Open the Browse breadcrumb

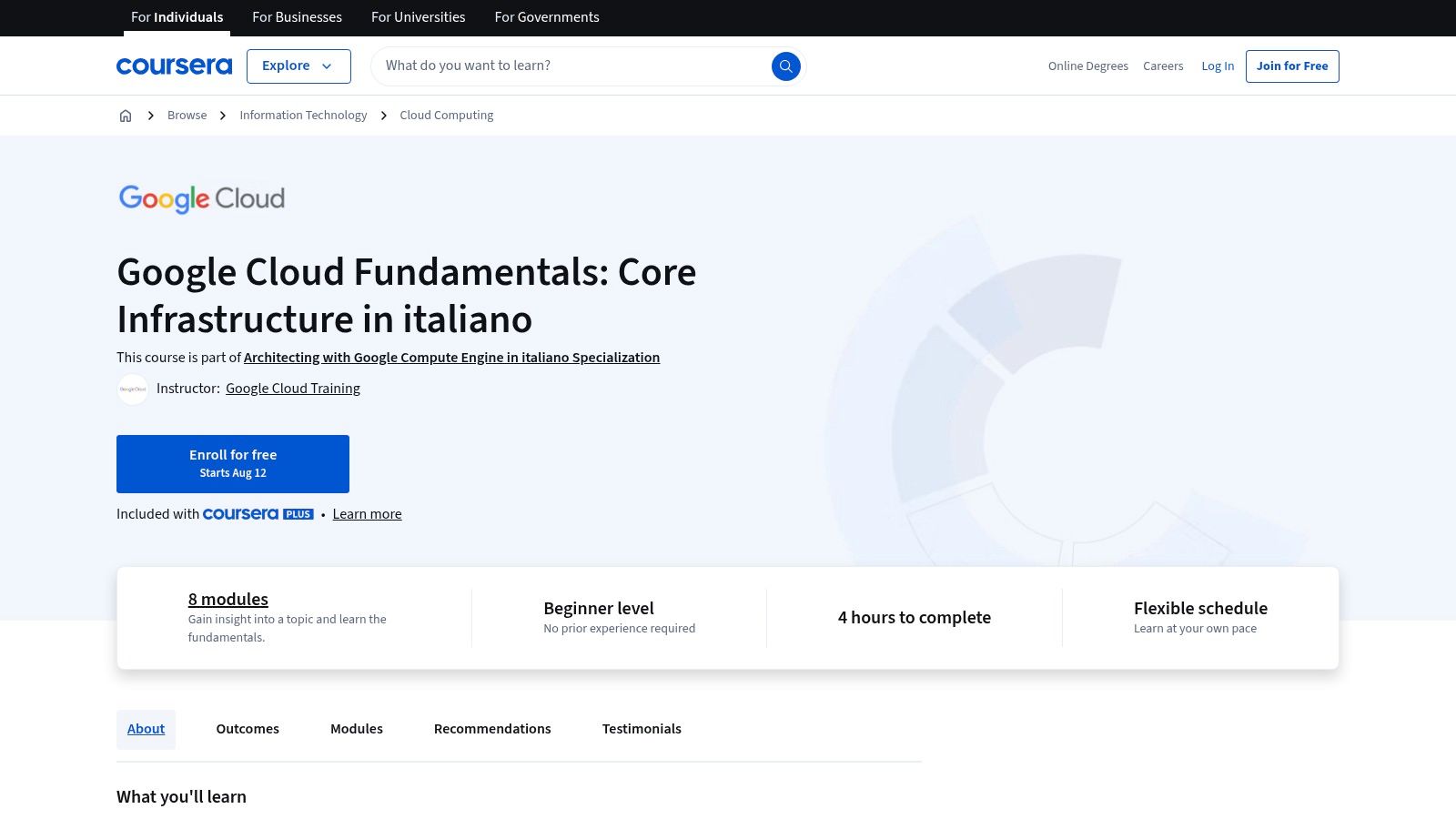187,116
